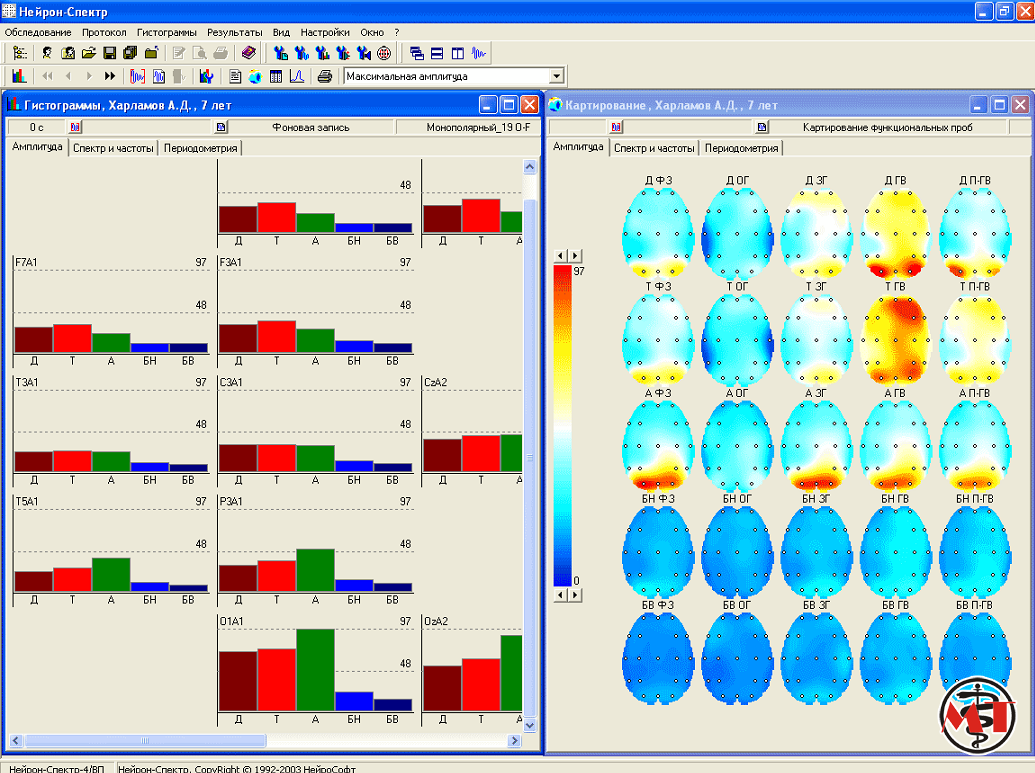Image resolution: width=1035 pixels, height=773 pixels.
Task: Click the floppy disk save icon
Action: [110, 53]
